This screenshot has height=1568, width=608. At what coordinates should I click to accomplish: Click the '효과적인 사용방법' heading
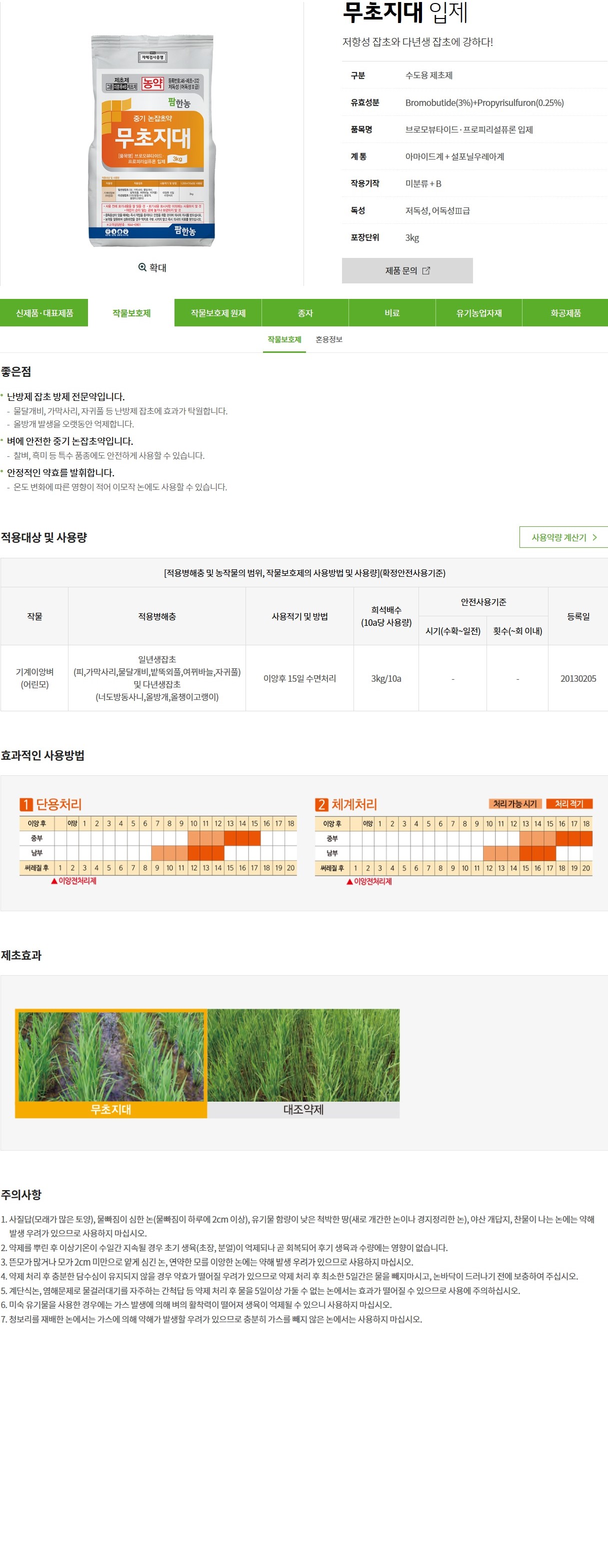pyautogui.click(x=42, y=755)
